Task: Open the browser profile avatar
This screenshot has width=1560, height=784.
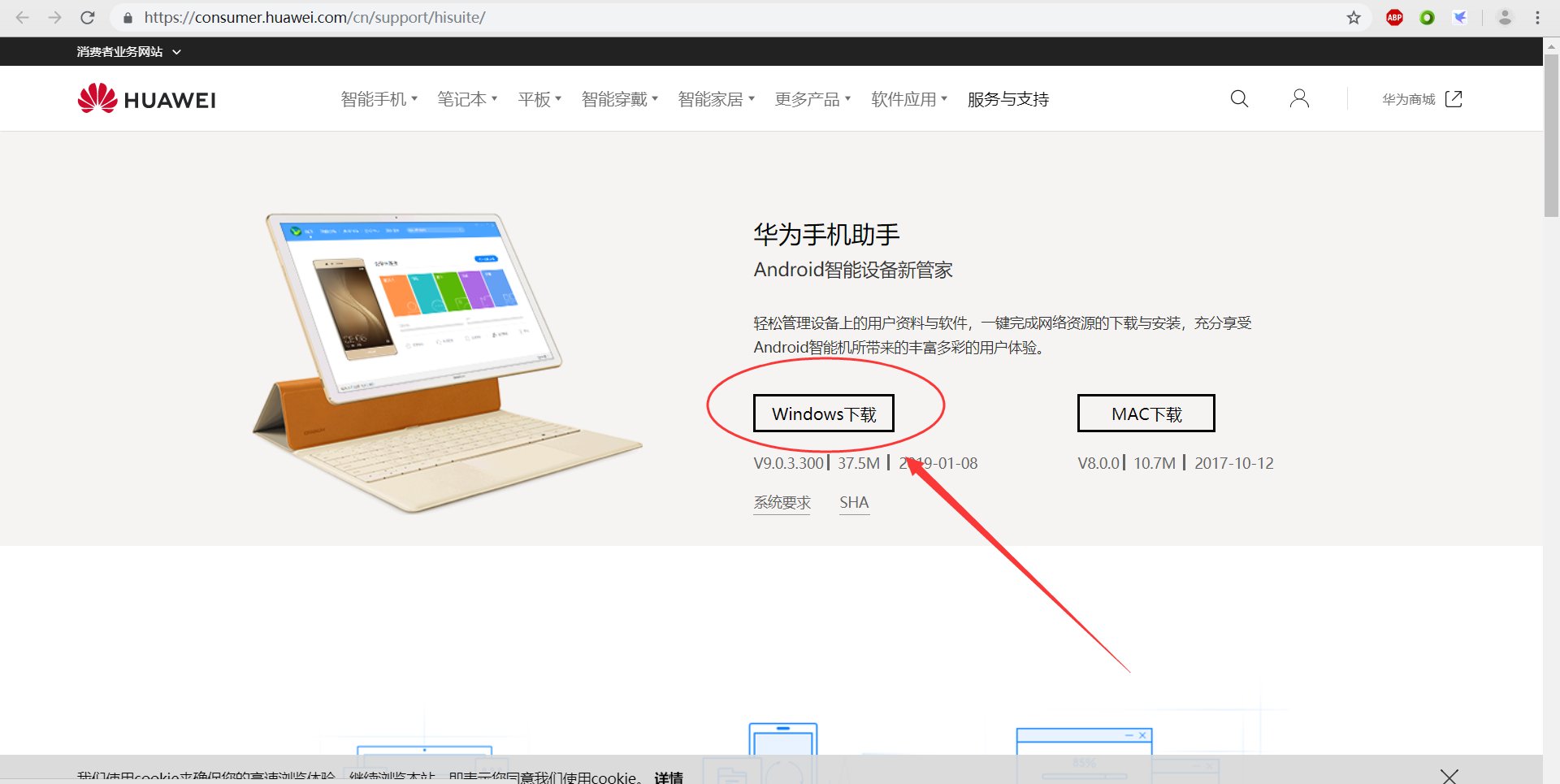Action: pyautogui.click(x=1504, y=17)
